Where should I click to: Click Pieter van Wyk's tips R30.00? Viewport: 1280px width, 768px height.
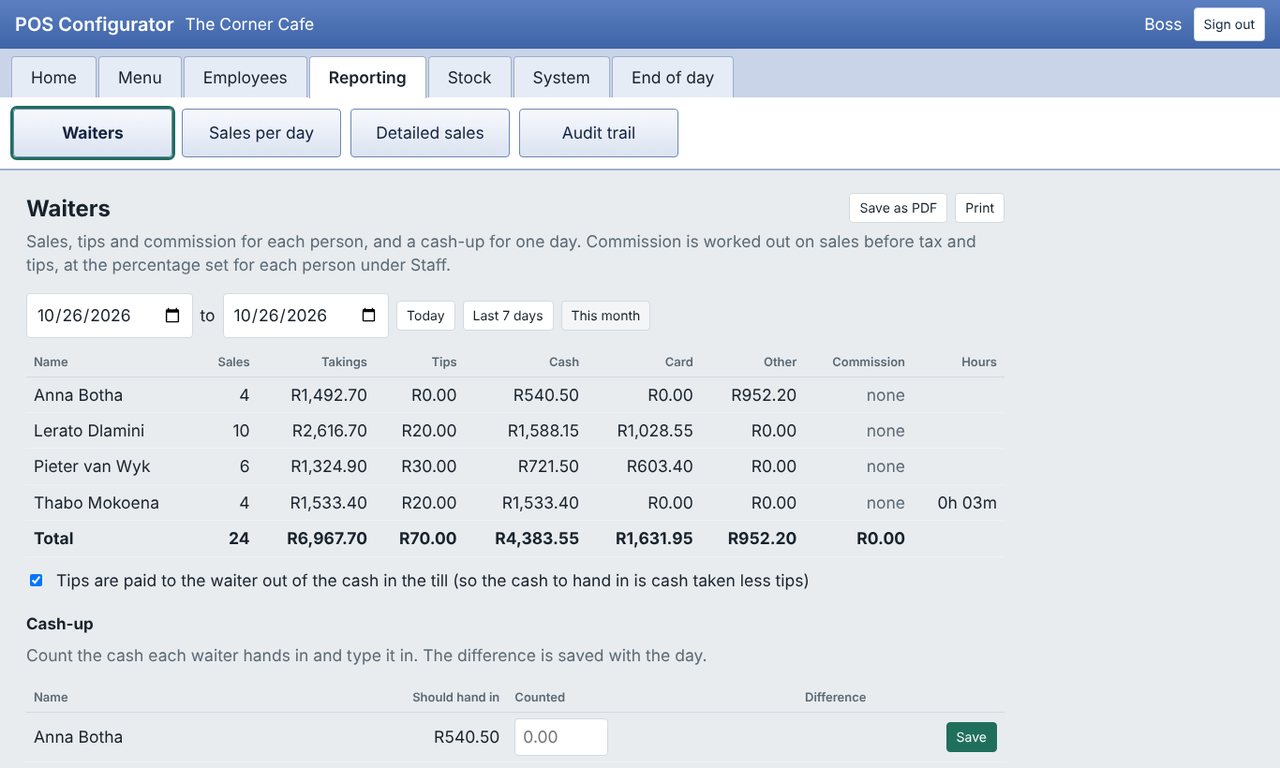click(429, 467)
